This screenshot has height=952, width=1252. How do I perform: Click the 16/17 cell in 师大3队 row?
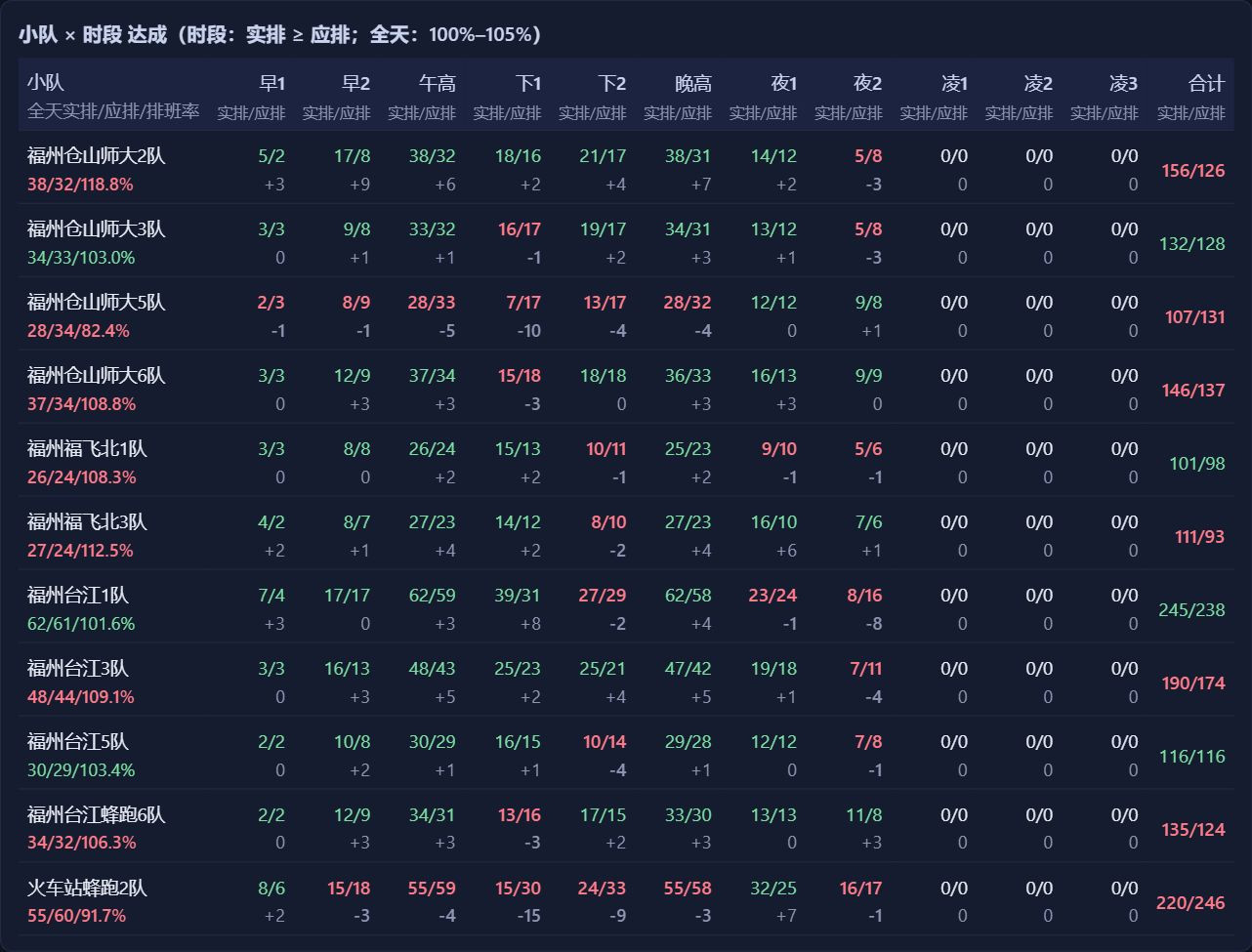pyautogui.click(x=520, y=228)
